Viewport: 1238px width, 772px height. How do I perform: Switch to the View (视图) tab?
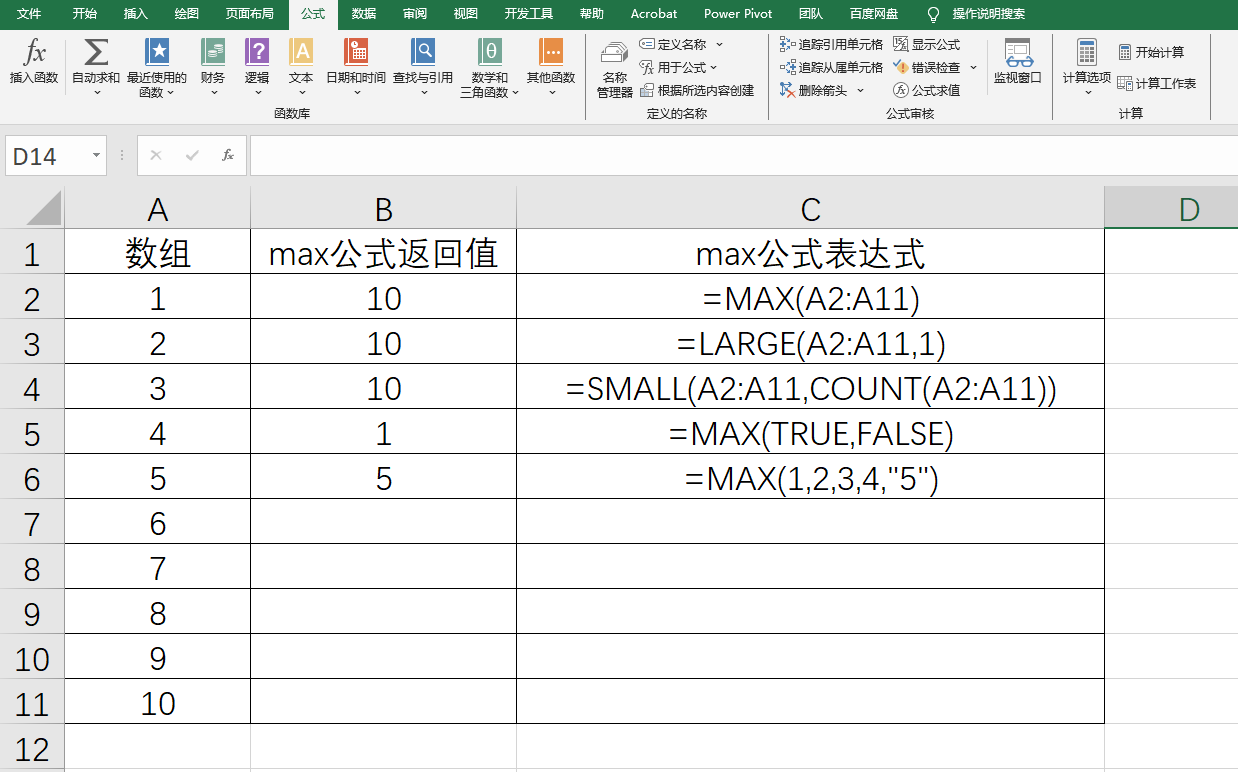pyautogui.click(x=465, y=14)
